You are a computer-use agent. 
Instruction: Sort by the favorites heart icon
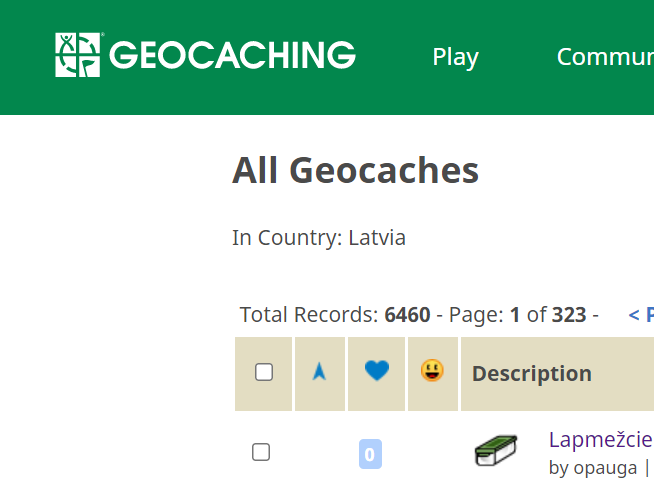[376, 372]
